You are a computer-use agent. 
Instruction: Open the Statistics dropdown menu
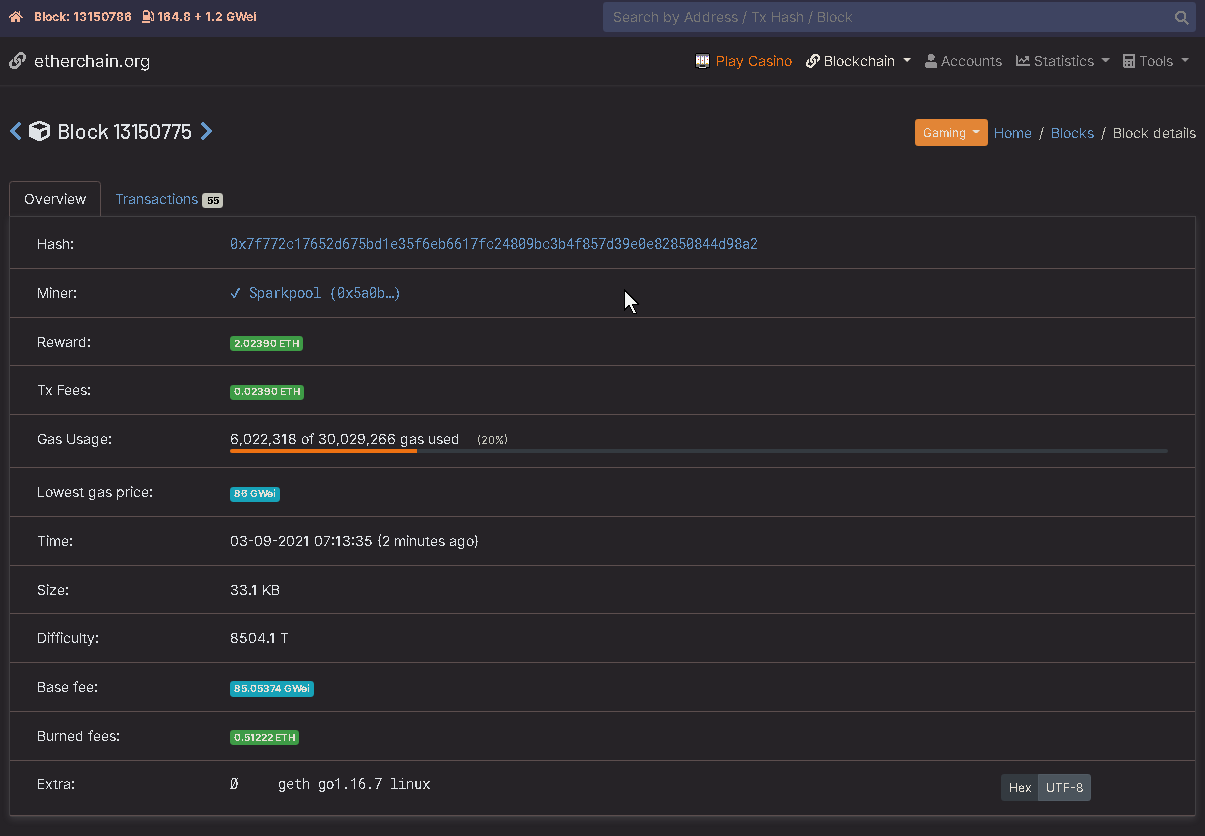[x=1063, y=61]
